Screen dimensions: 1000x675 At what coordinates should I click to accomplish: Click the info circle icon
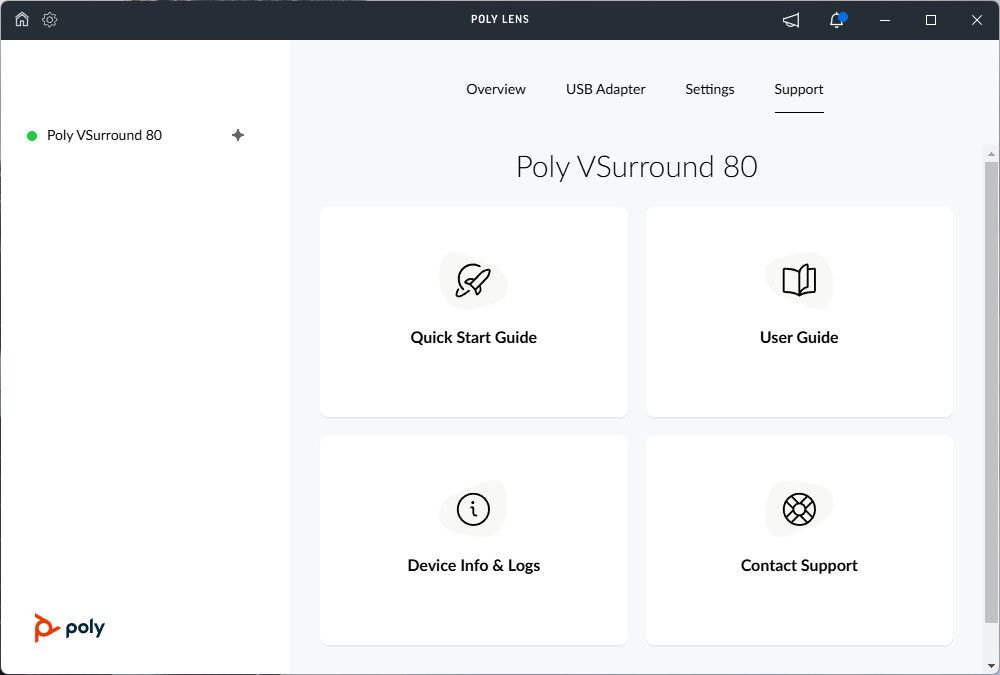[473, 509]
